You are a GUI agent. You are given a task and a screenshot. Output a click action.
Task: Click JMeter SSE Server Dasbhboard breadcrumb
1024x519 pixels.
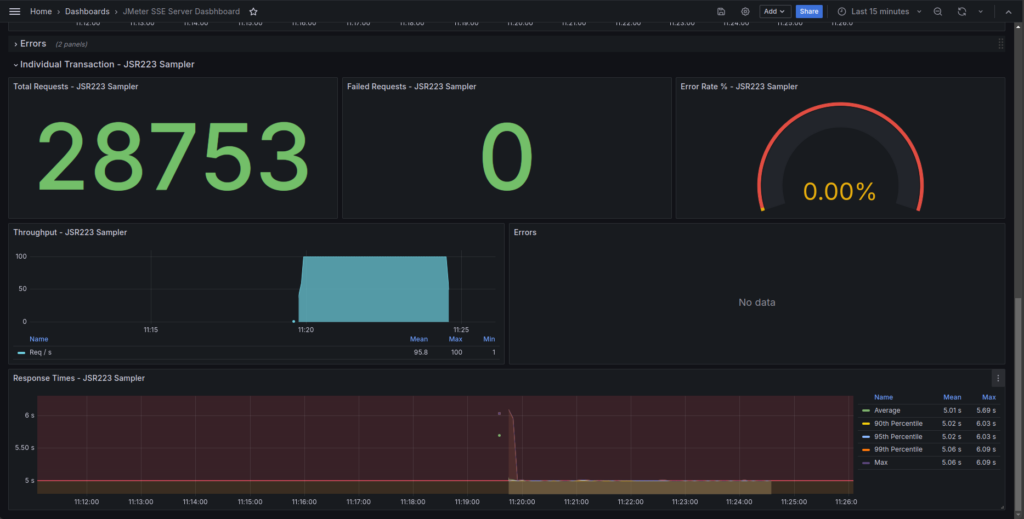point(181,12)
